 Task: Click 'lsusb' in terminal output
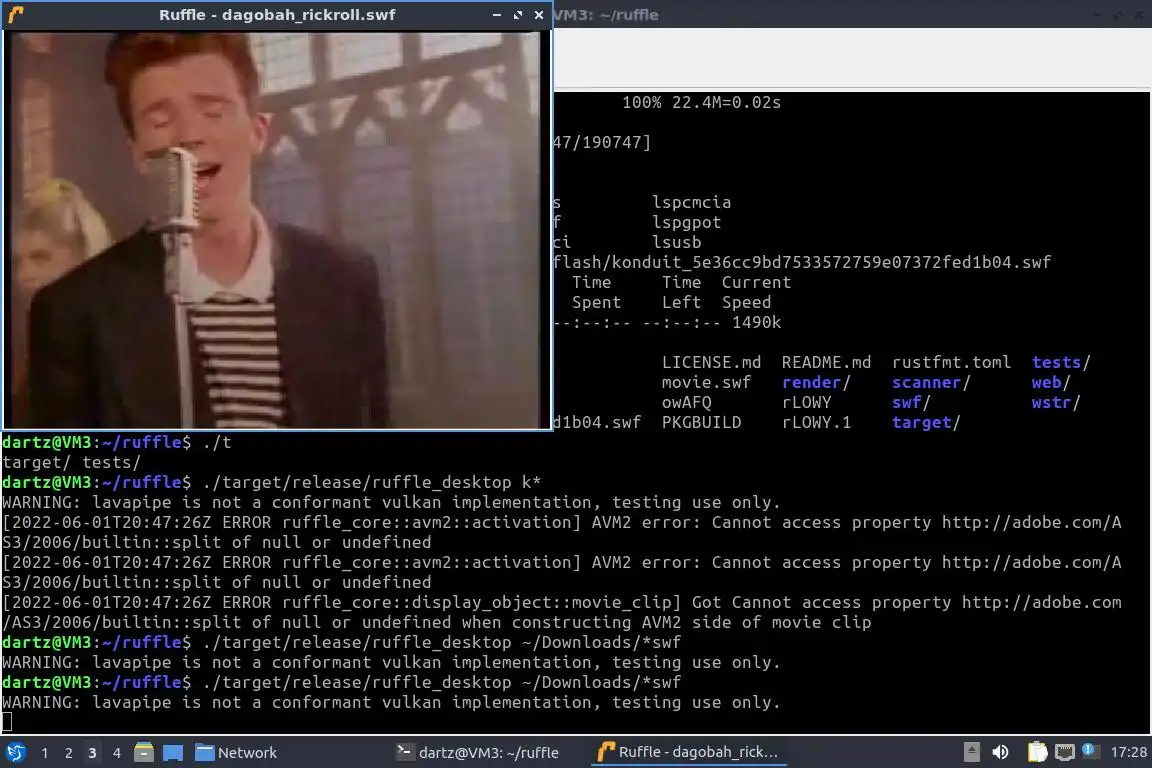tap(677, 242)
